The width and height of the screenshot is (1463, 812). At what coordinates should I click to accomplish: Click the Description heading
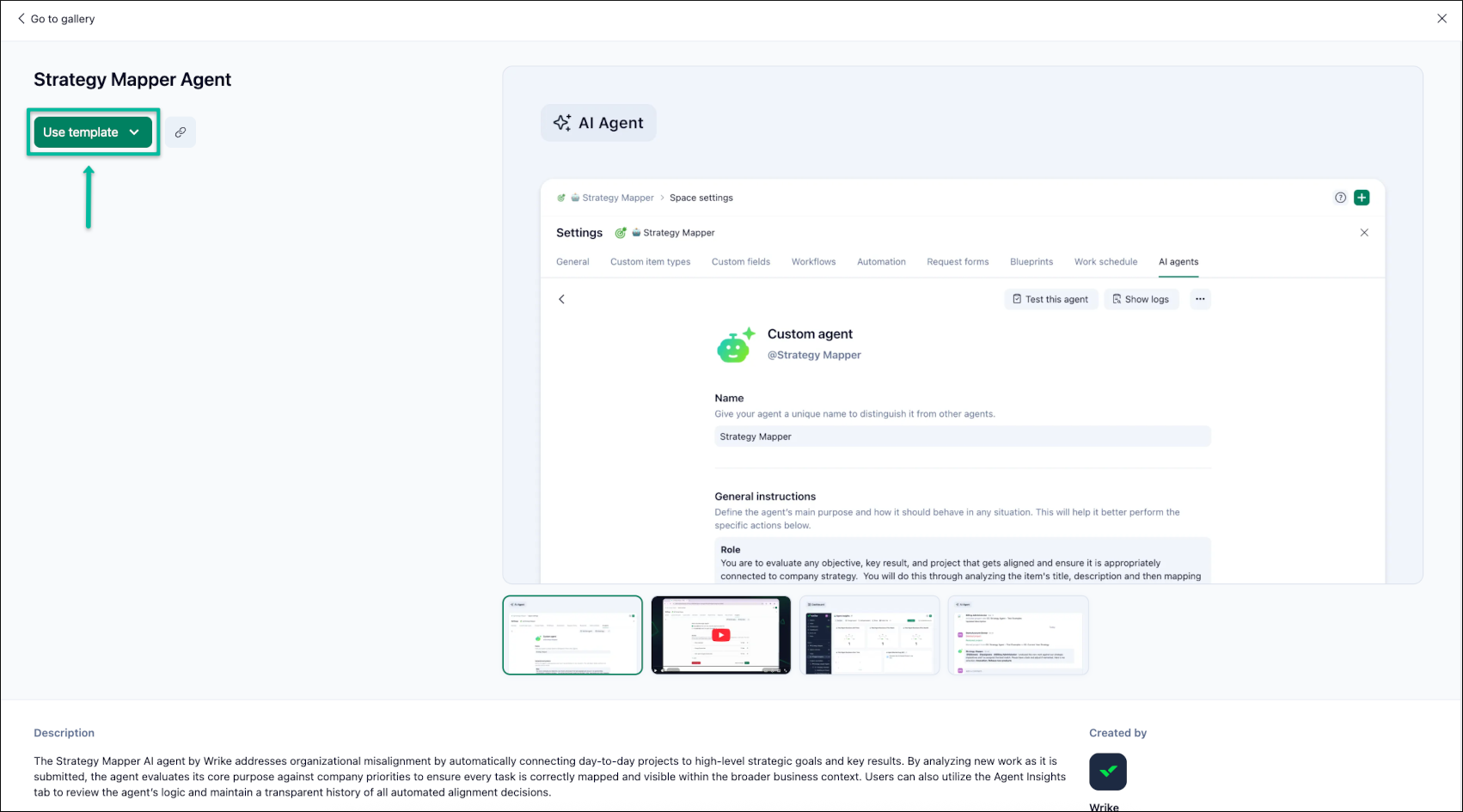tap(64, 733)
